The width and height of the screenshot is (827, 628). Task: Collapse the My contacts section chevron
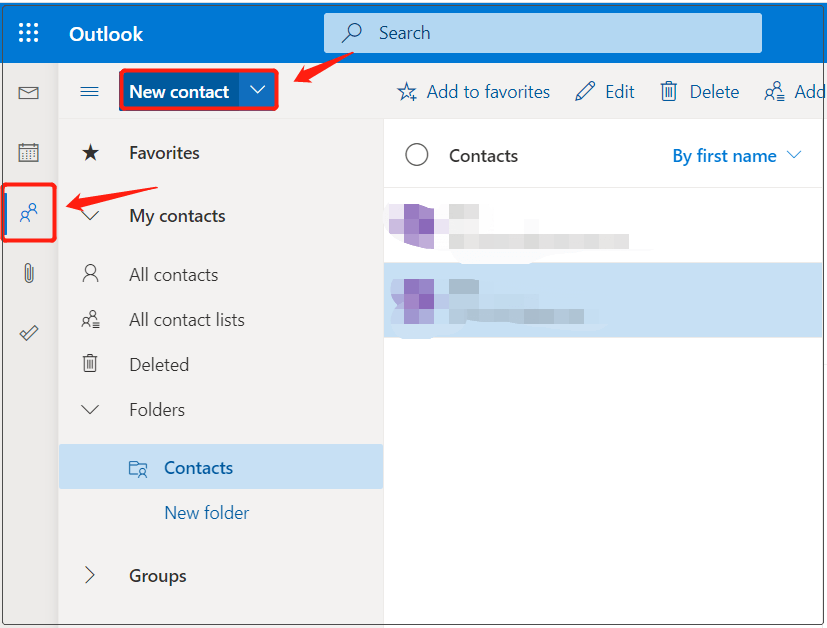tap(90, 215)
